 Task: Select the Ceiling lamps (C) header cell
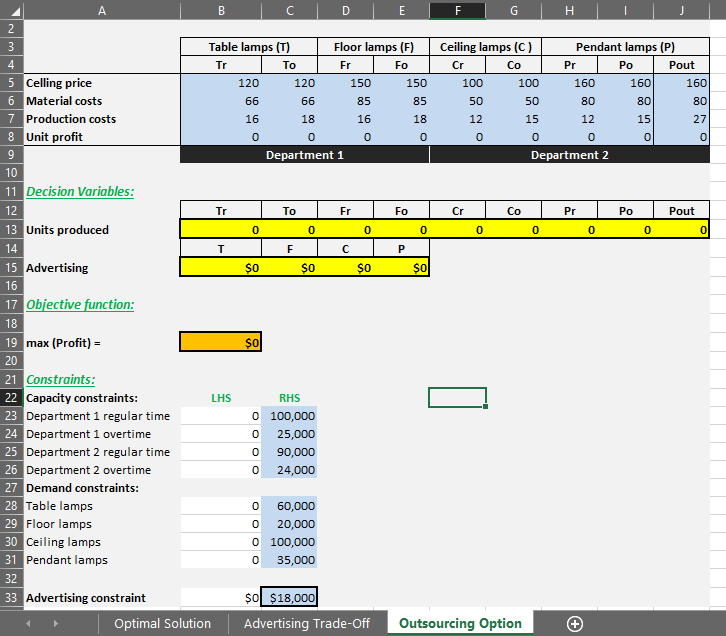tap(486, 47)
